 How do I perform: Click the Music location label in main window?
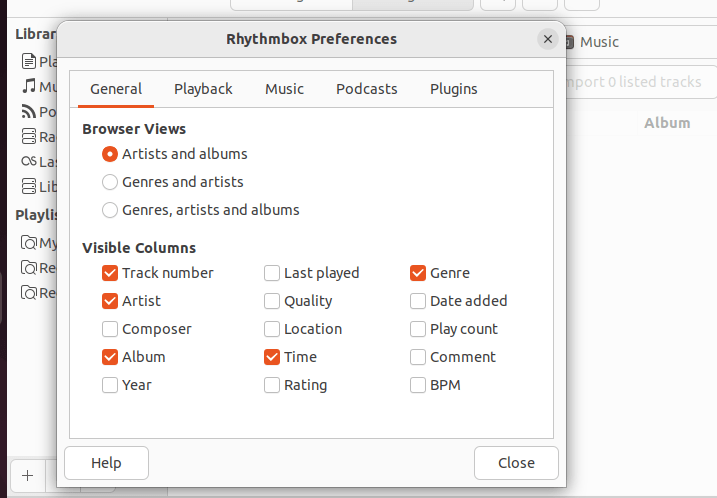coord(599,42)
